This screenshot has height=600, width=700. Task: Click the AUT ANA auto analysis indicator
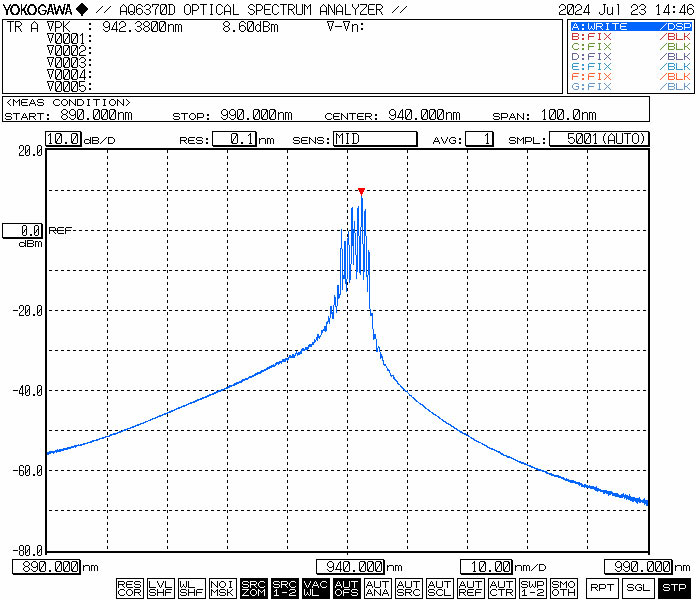click(378, 588)
